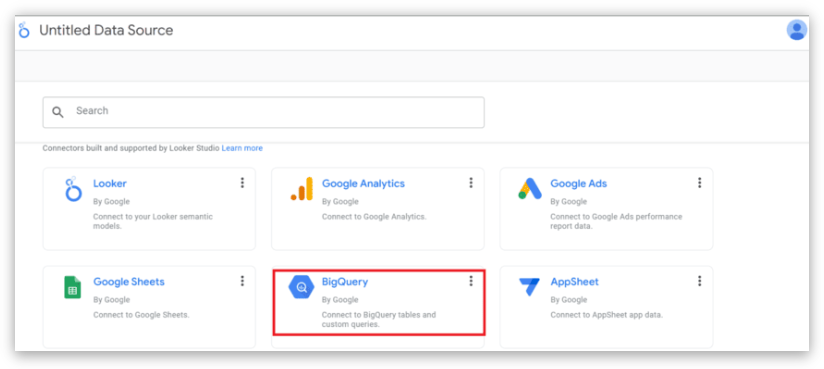The height and width of the screenshot is (369, 824).
Task: Click the search magnifier icon
Action: [58, 111]
